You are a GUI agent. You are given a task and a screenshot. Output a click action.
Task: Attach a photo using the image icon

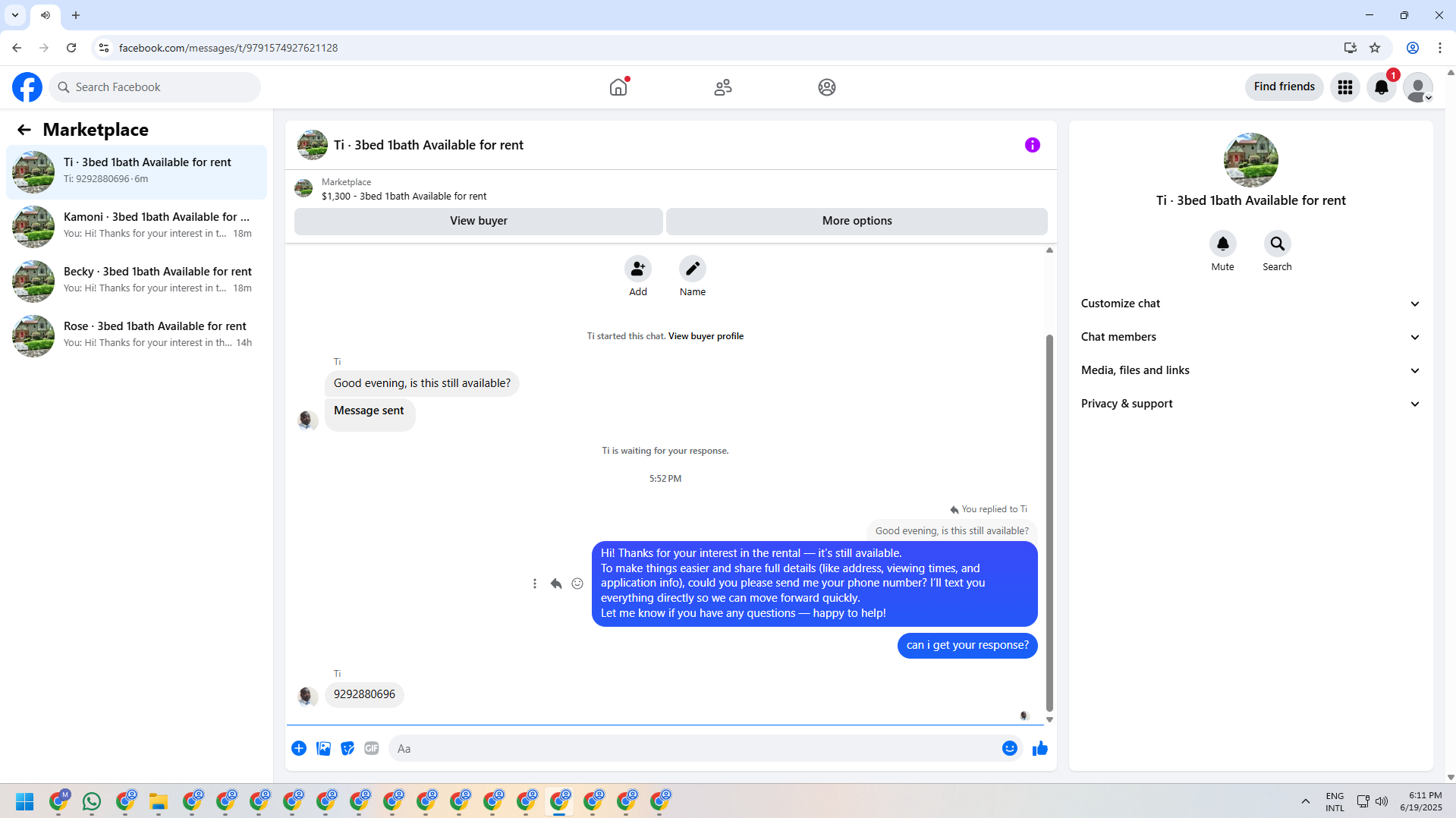(323, 749)
